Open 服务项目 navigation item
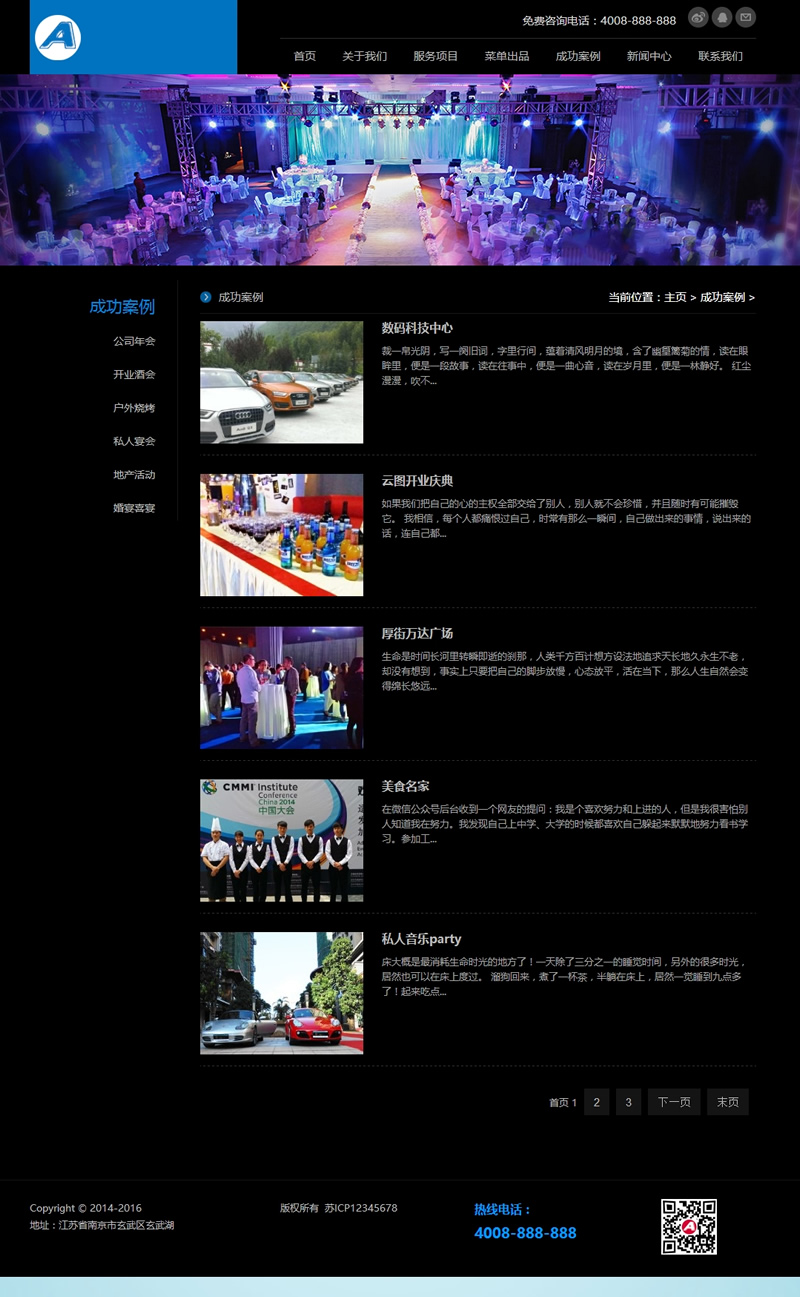 tap(436, 56)
